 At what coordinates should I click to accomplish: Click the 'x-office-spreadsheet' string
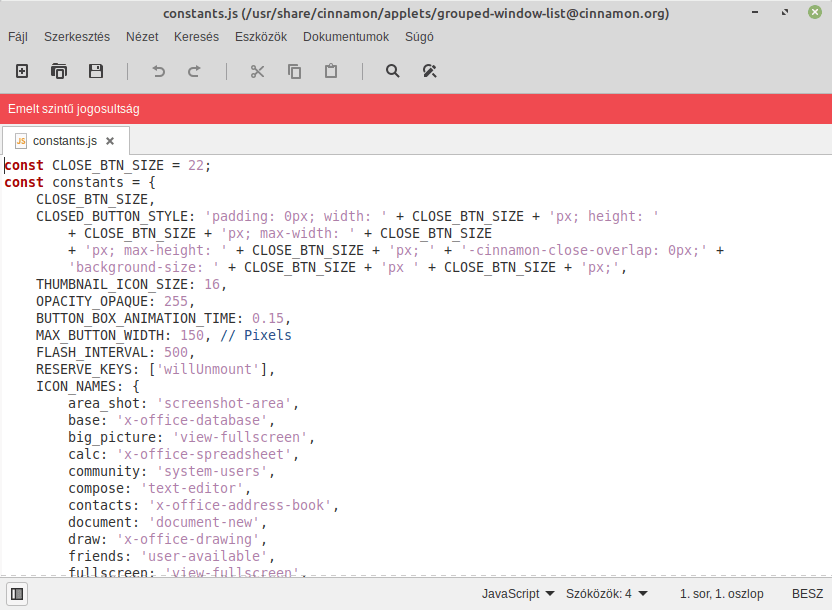[x=204, y=454]
